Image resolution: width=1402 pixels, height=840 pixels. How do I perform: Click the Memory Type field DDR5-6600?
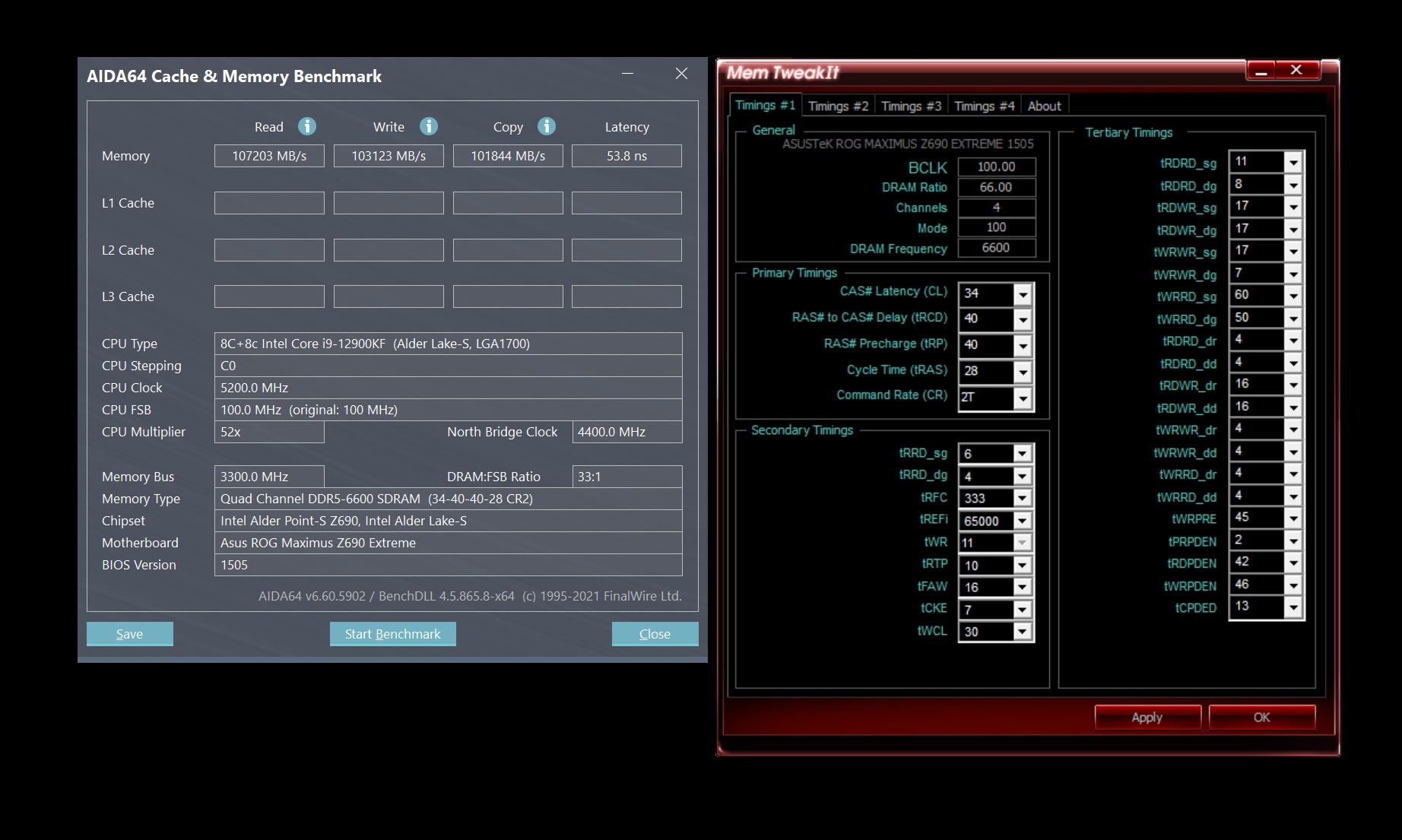point(449,499)
